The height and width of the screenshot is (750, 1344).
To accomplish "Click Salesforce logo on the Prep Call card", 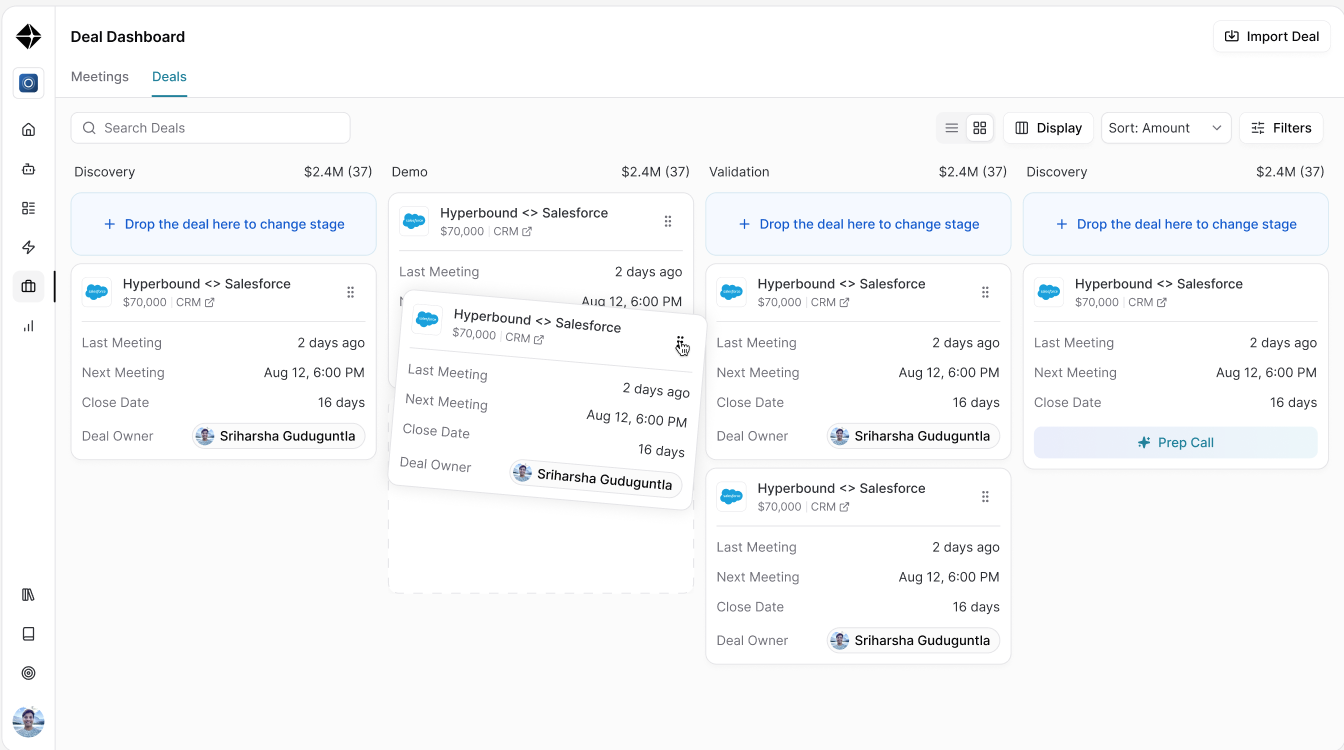I will (1049, 292).
